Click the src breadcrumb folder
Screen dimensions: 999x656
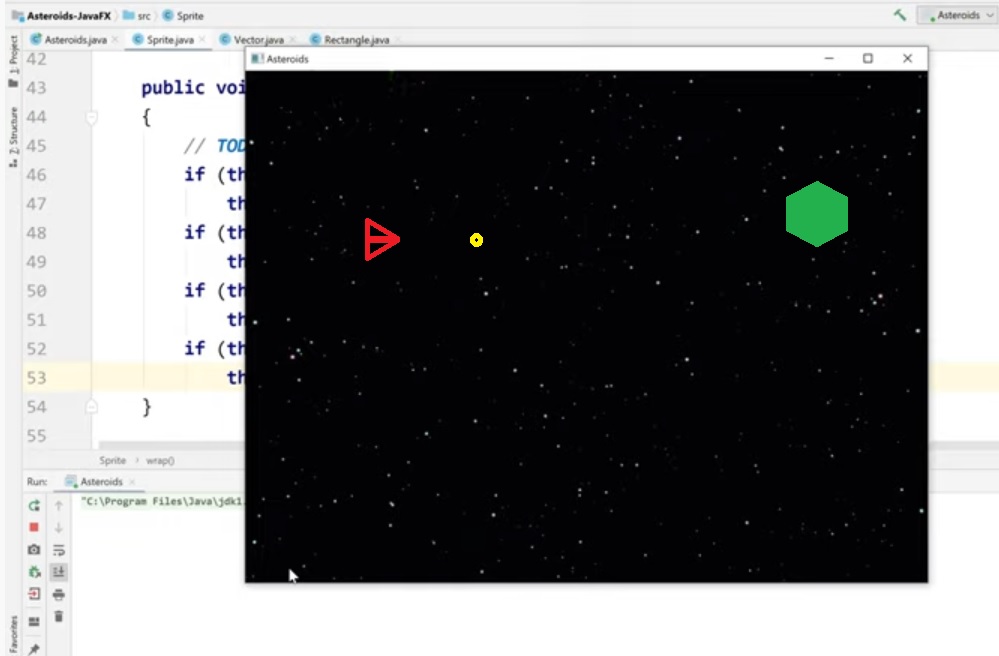click(143, 15)
